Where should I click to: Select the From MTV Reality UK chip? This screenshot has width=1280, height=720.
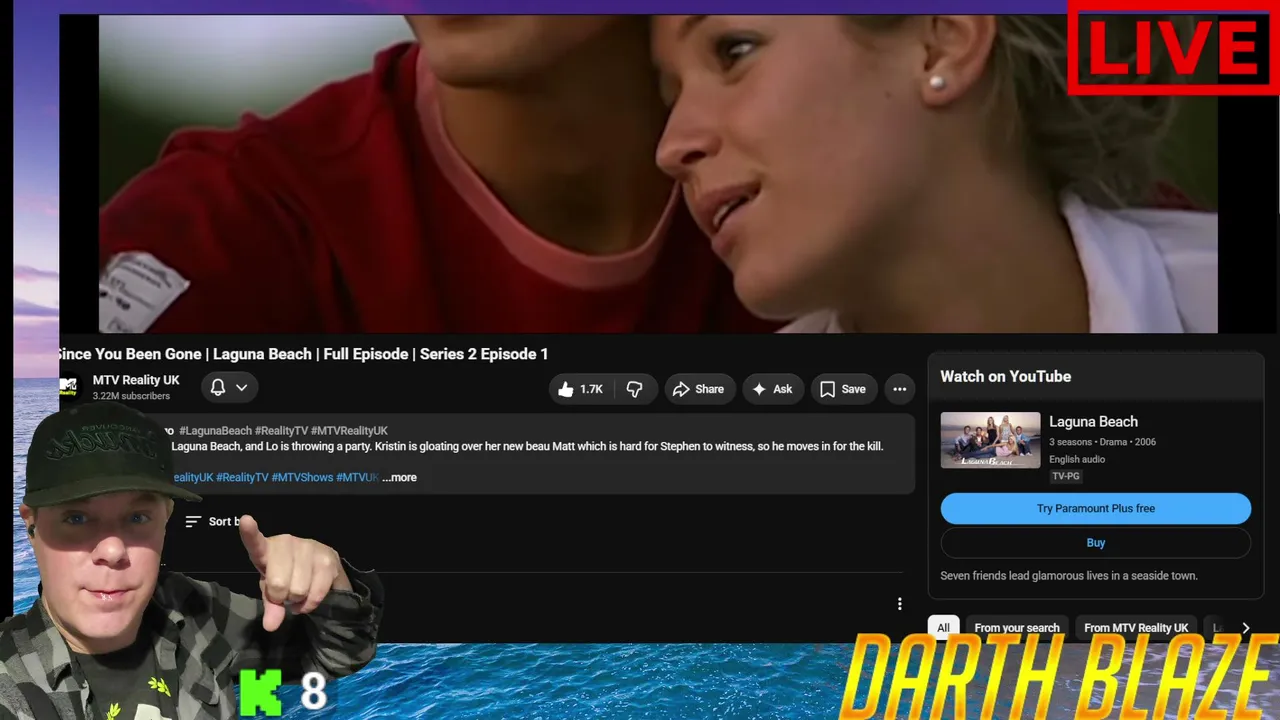pos(1136,628)
